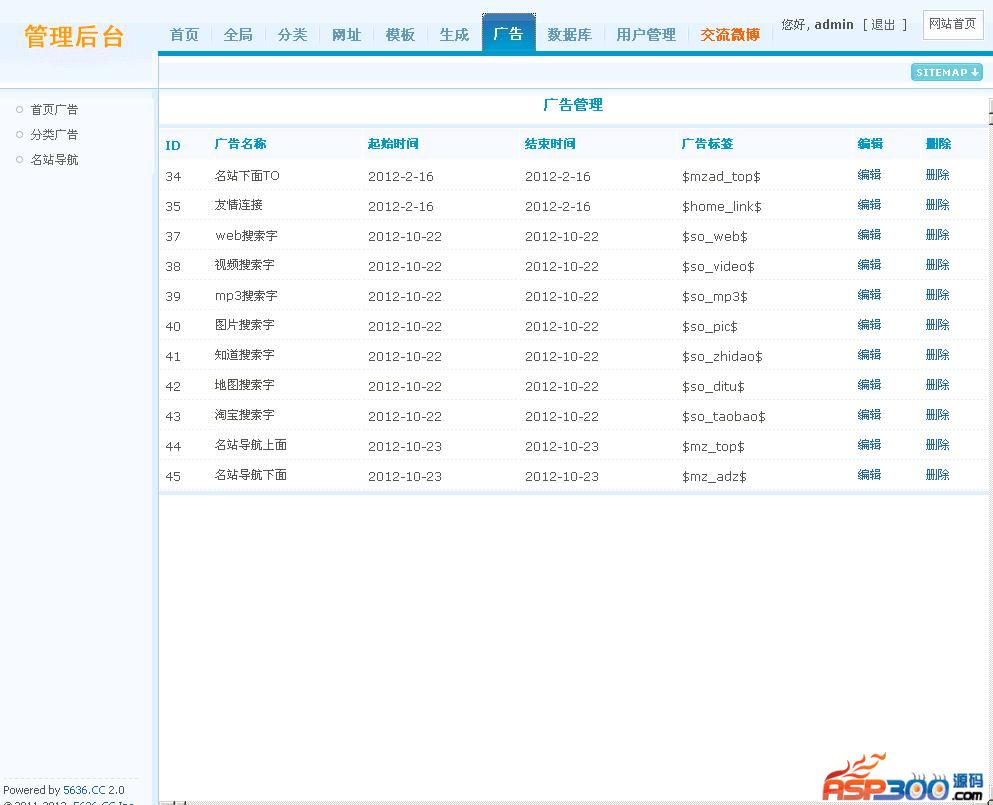The height and width of the screenshot is (805, 993).
Task: Edit ad 34 名站下面TO
Action: coord(869,175)
